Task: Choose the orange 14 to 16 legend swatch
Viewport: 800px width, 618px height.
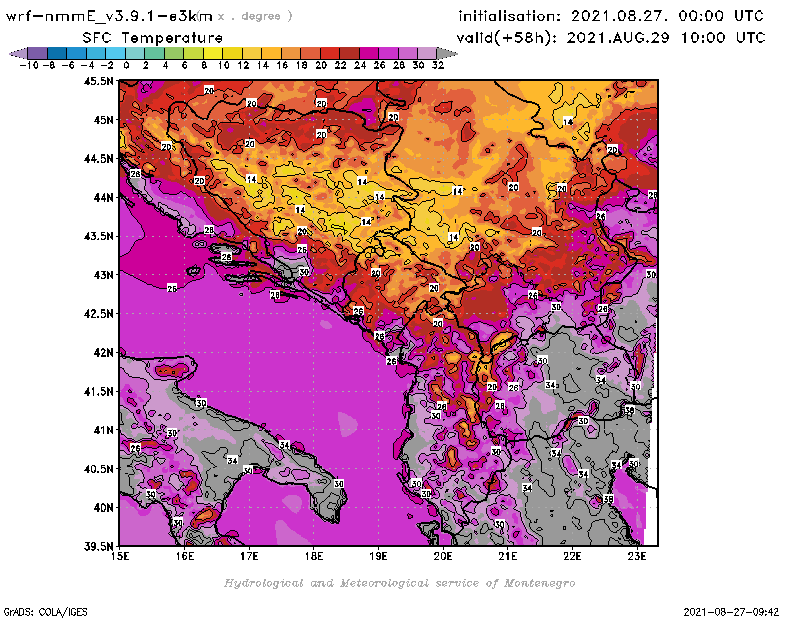Action: click(271, 53)
